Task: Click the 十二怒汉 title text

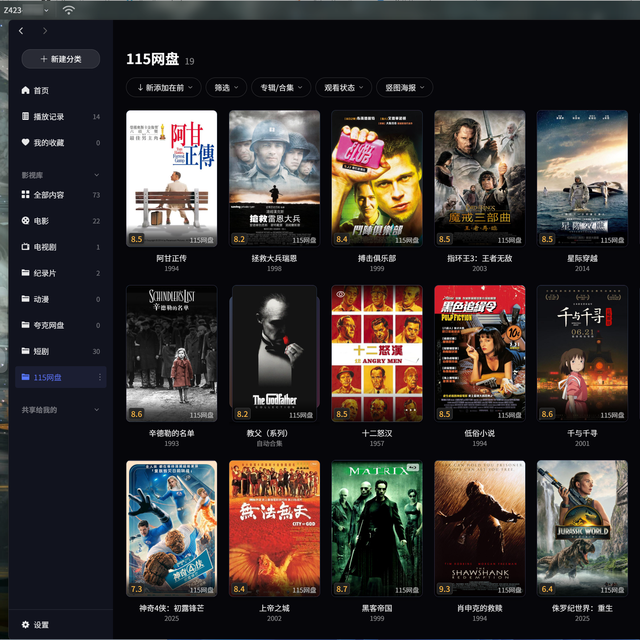Action: [x=377, y=433]
